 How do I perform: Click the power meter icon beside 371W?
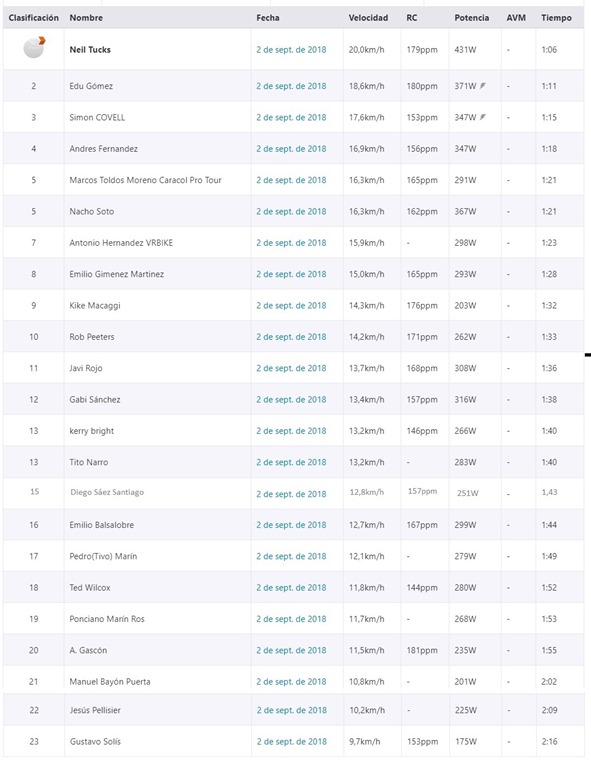click(483, 86)
